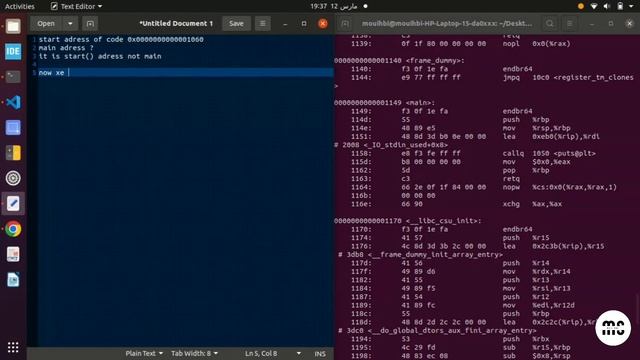Open the circular settings app in dock
Image resolution: width=640 pixels, height=360 pixels.
[13, 178]
